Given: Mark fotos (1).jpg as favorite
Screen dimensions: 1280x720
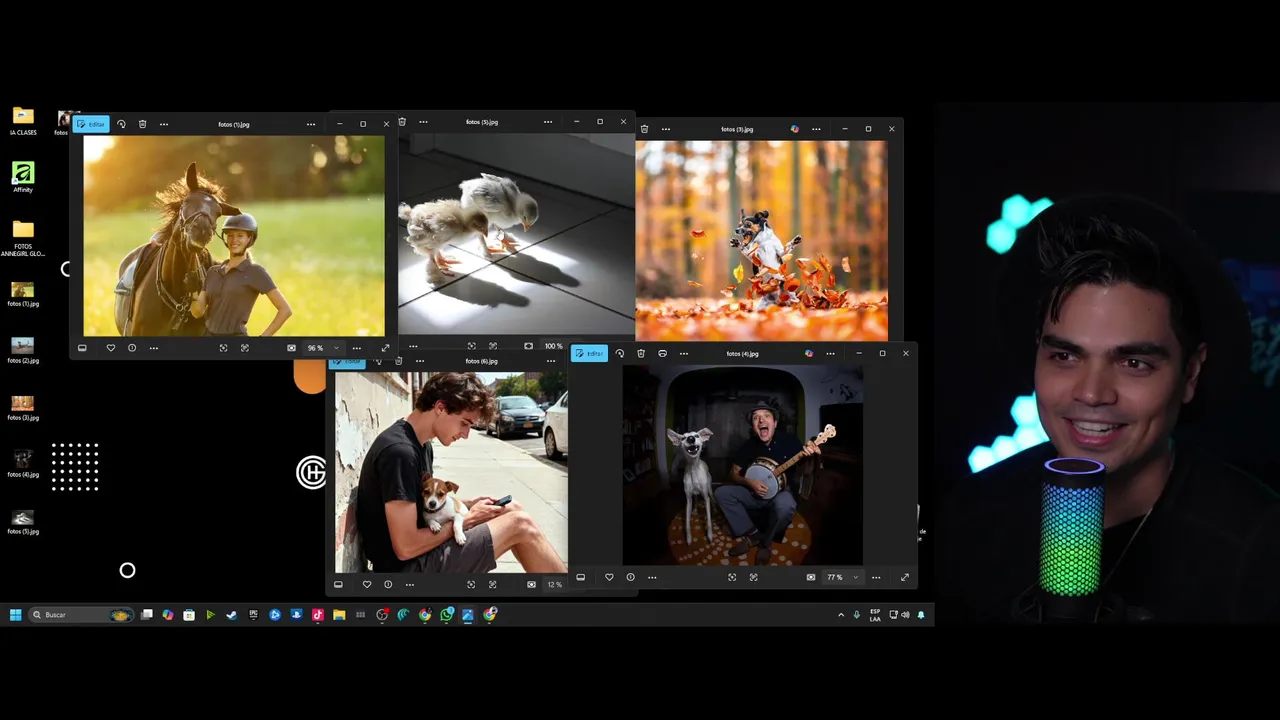Looking at the screenshot, I should [110, 348].
